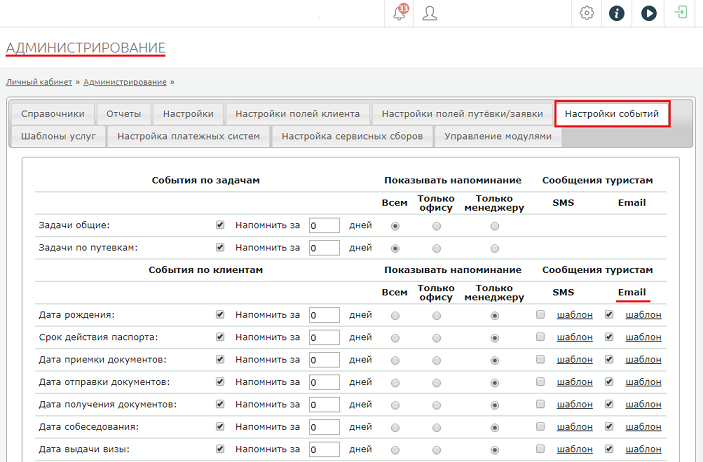Toggle Дата отправки документов reminder checkbox

pos(220,382)
